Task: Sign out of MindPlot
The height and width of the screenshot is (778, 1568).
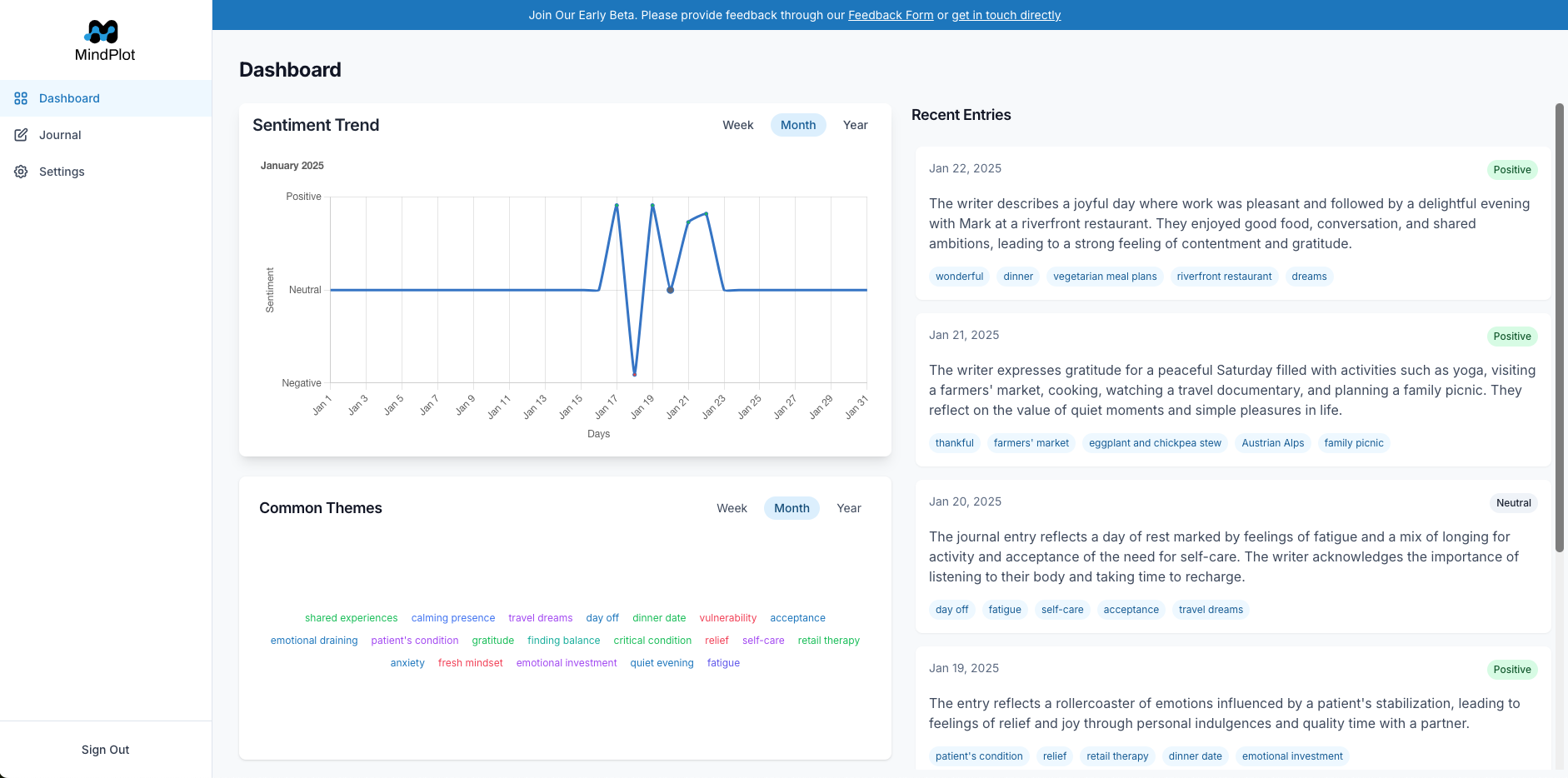Action: (105, 750)
